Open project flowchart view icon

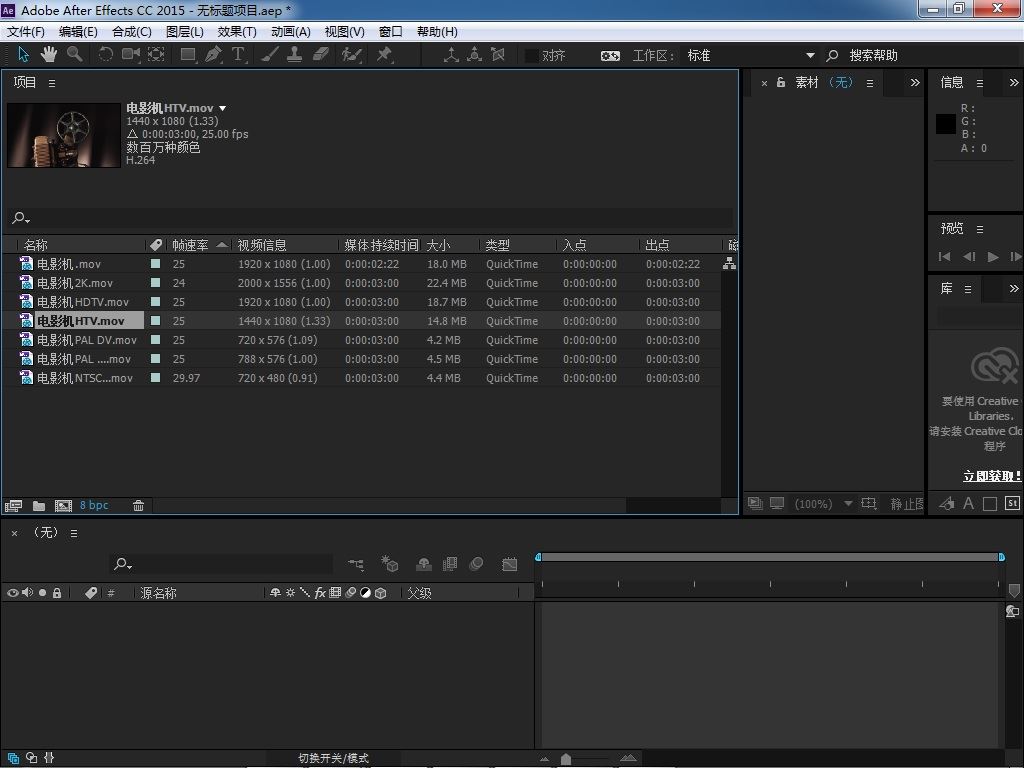click(729, 263)
